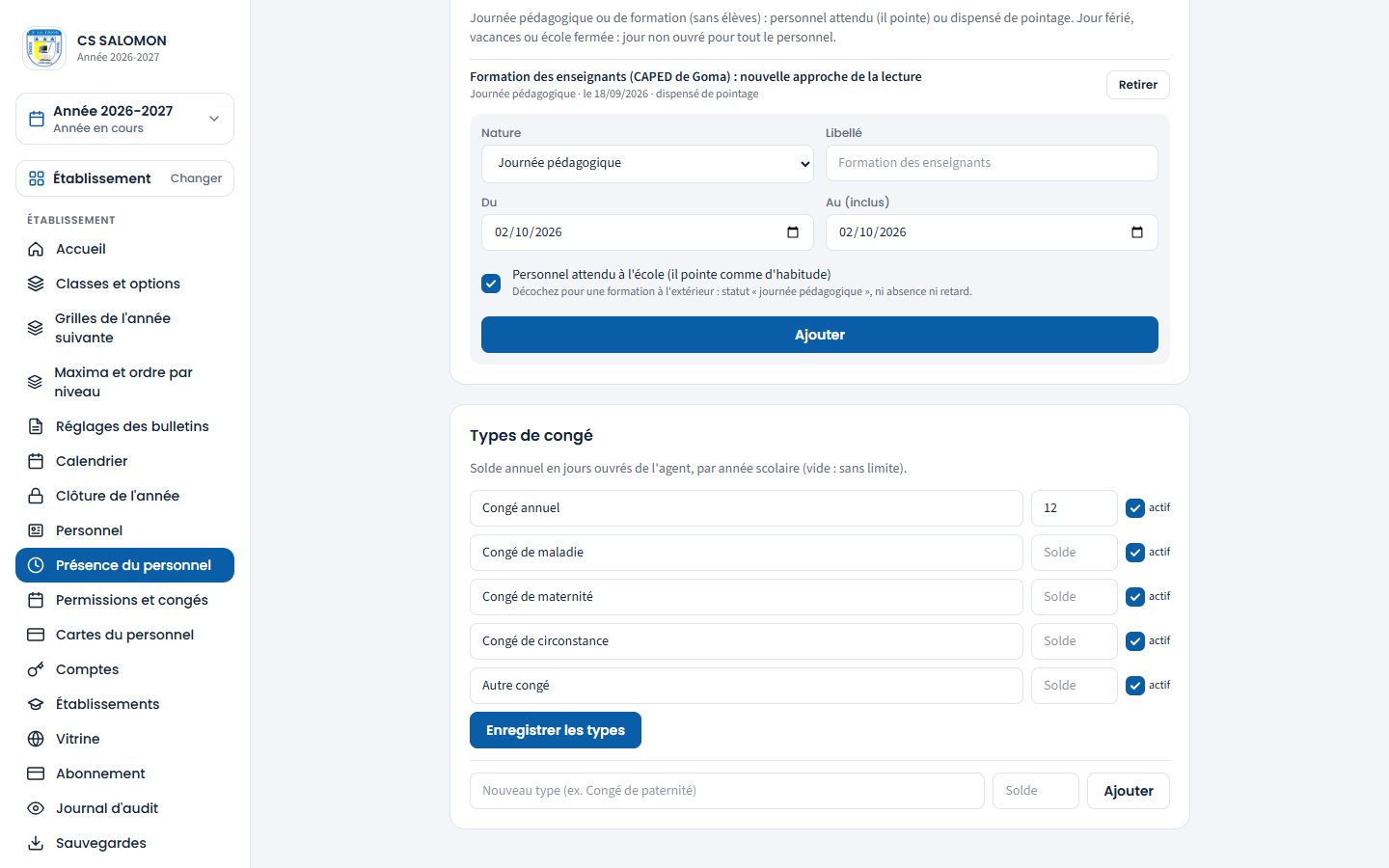
Task: Click the clock icon beside Présence du personnel
Action: click(36, 565)
